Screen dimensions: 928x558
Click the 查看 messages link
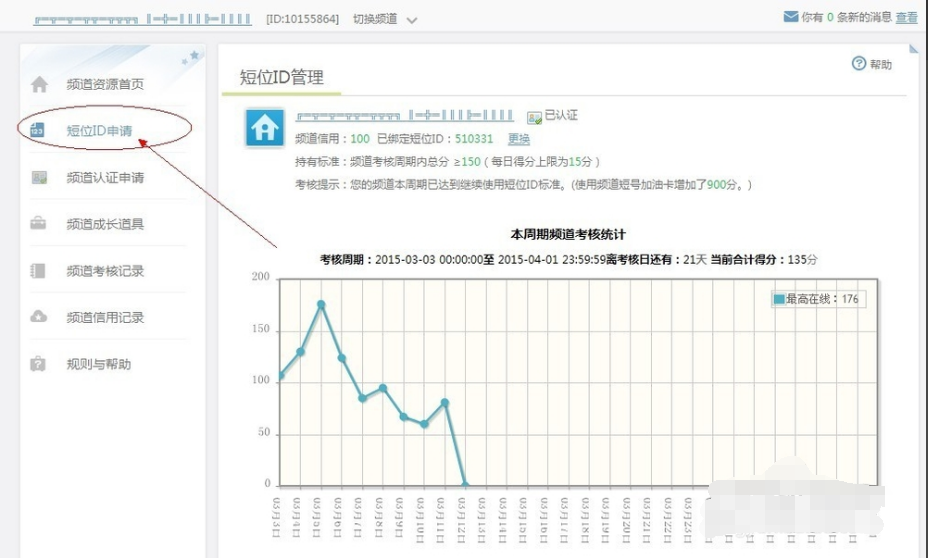pyautogui.click(x=906, y=18)
